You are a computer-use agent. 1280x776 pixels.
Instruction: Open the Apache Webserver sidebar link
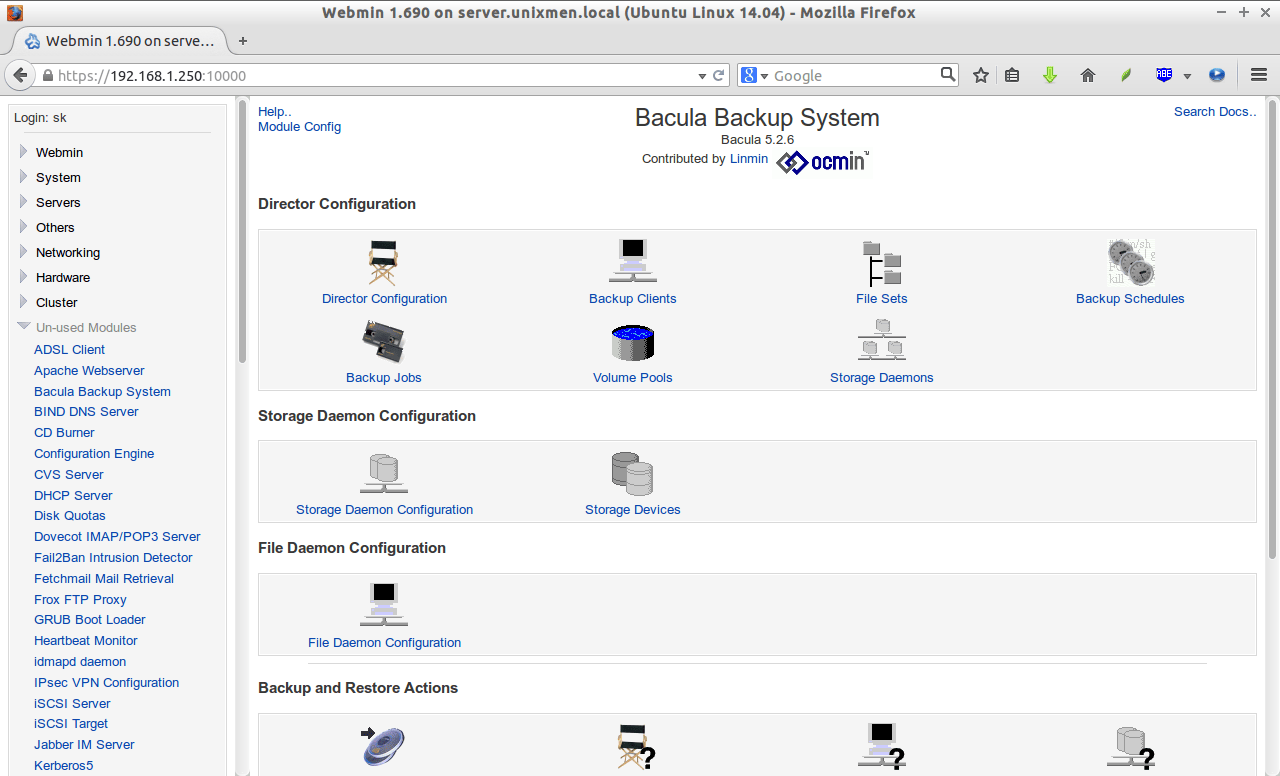coord(89,370)
